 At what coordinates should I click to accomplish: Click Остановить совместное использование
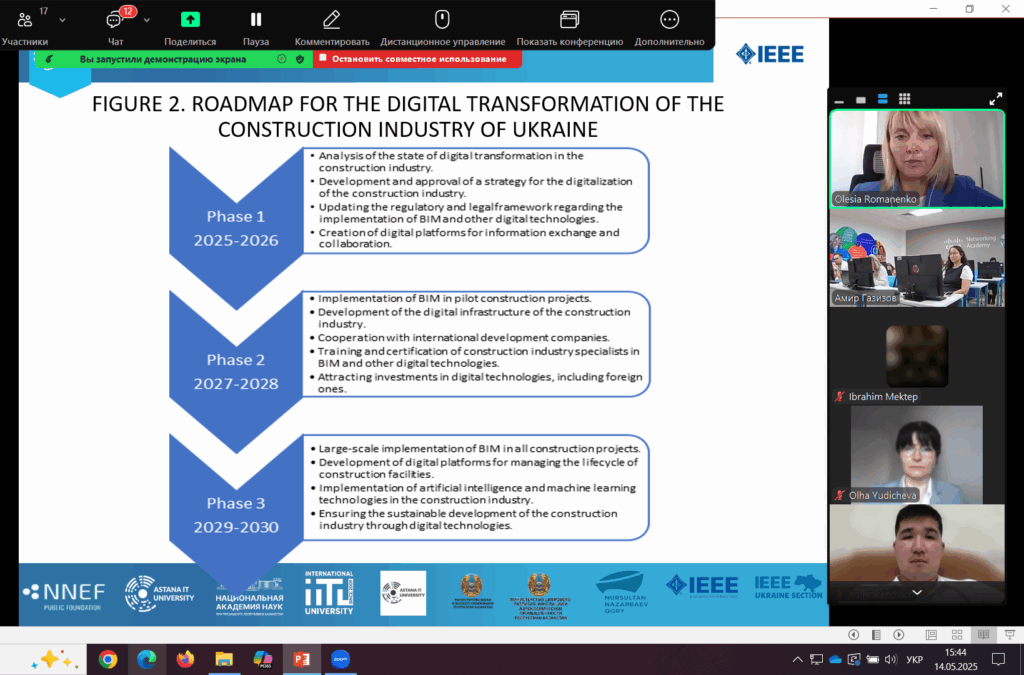tap(418, 59)
